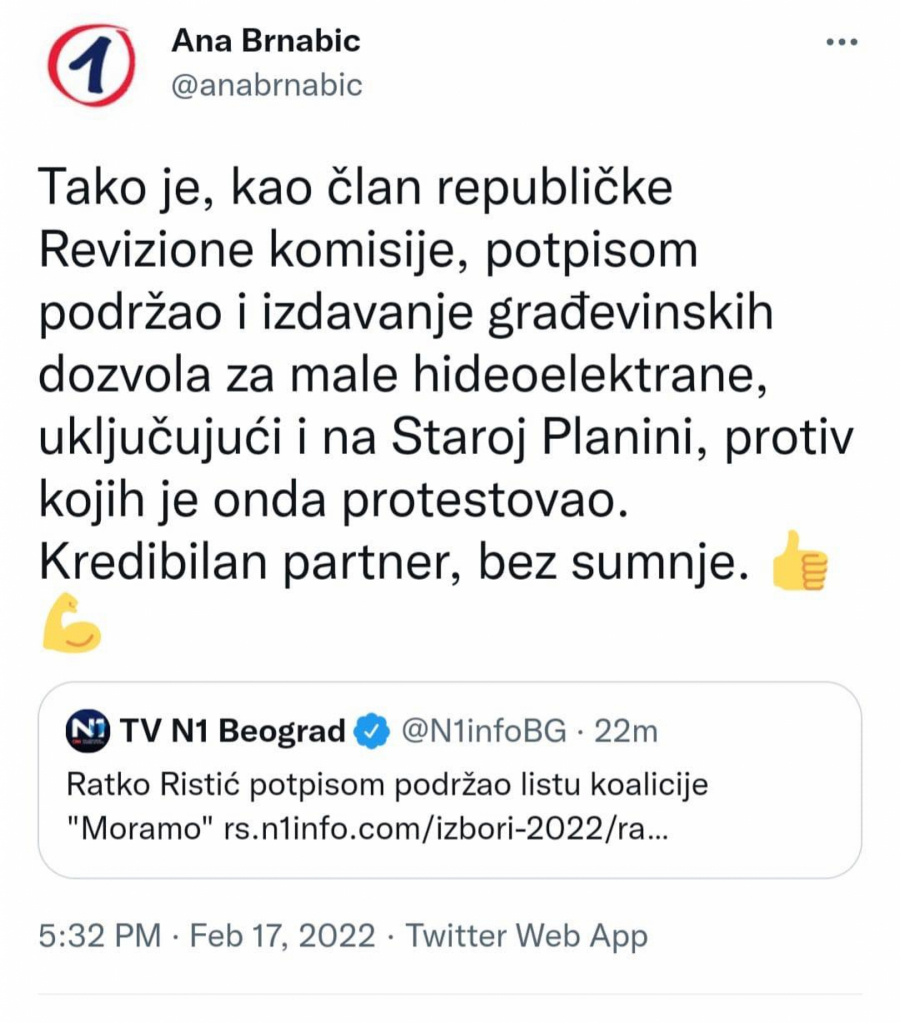Image resolution: width=900 pixels, height=1023 pixels.
Task: Click the 22m timestamp on quoted tweet
Action: (x=625, y=731)
